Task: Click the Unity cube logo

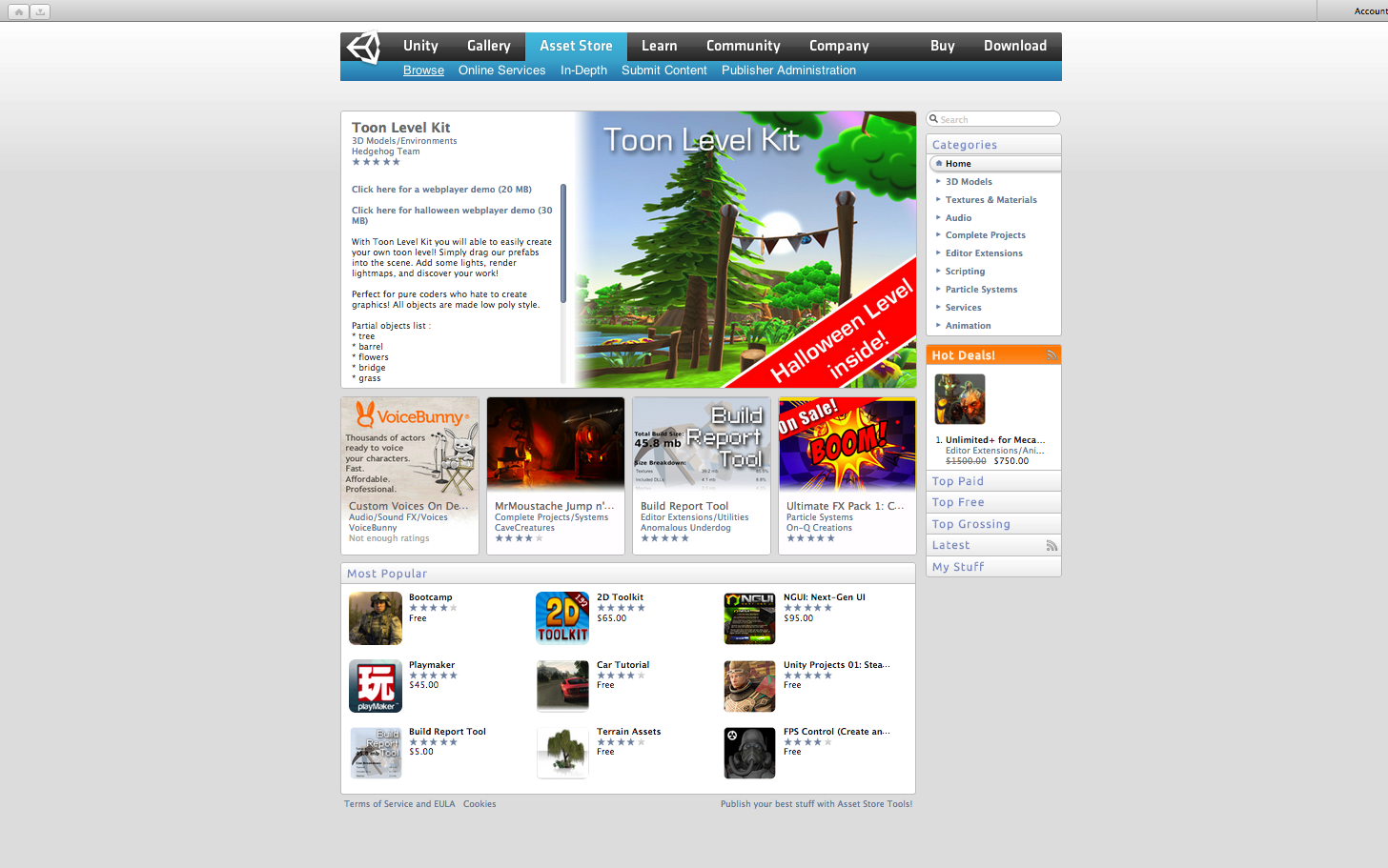Action: click(363, 47)
